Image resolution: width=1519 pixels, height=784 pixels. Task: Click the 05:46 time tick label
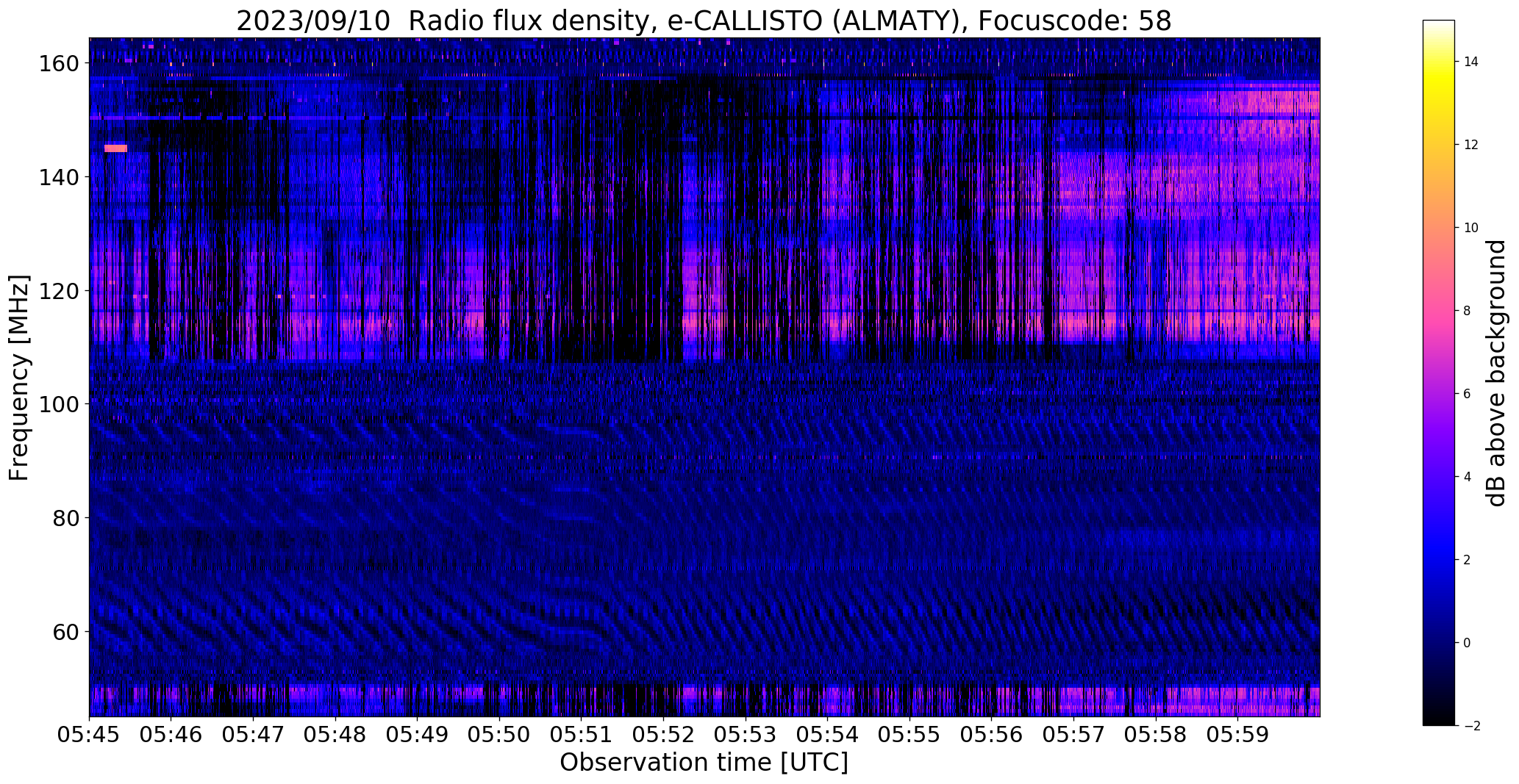click(171, 735)
